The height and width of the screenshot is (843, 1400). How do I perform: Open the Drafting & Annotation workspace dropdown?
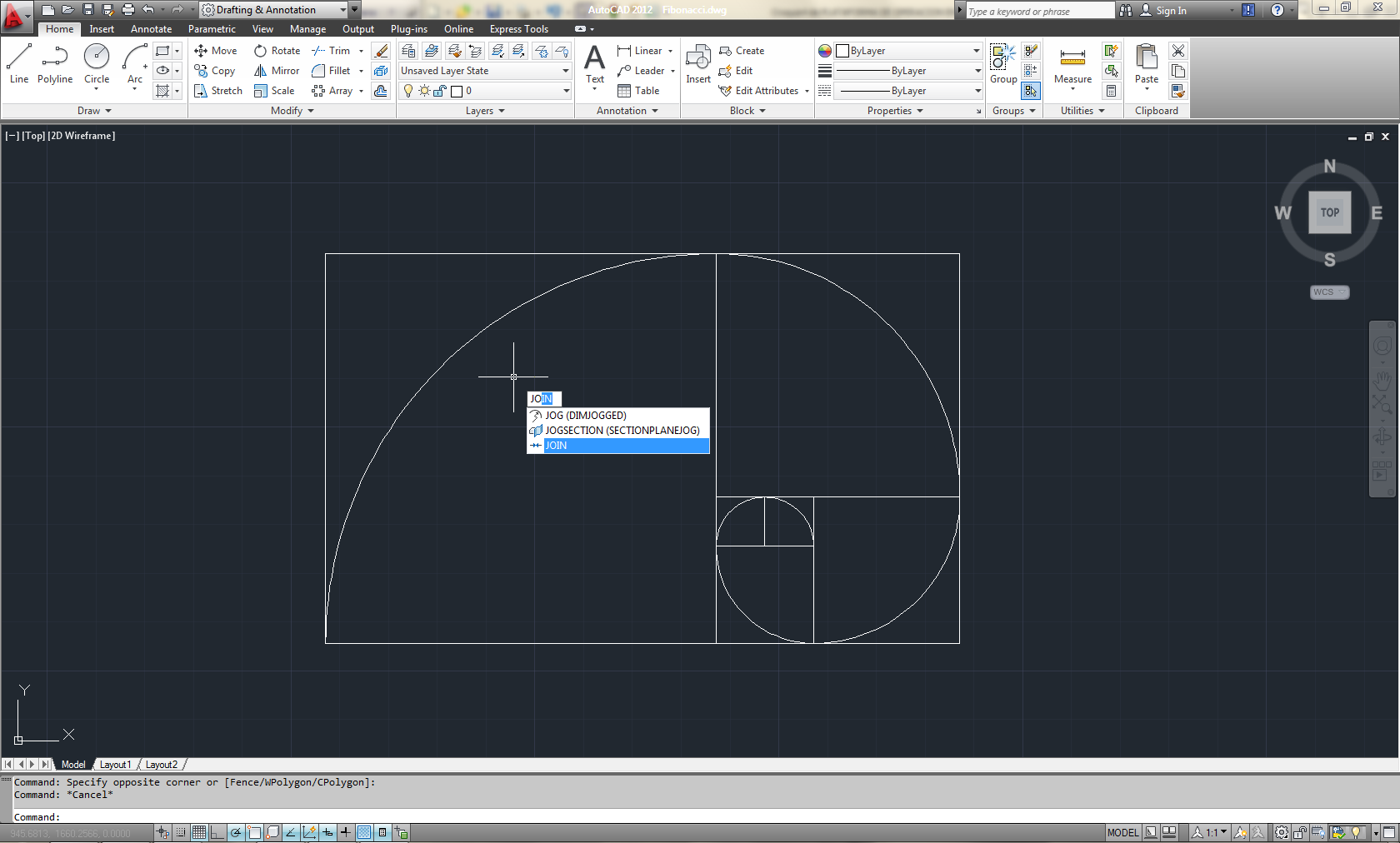(x=274, y=10)
